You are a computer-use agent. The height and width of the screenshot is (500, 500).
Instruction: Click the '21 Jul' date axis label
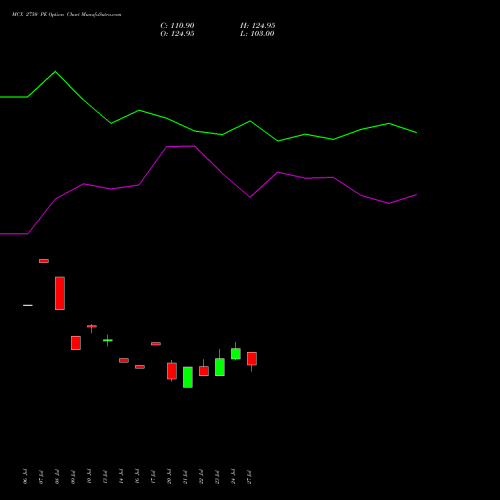(x=185, y=477)
